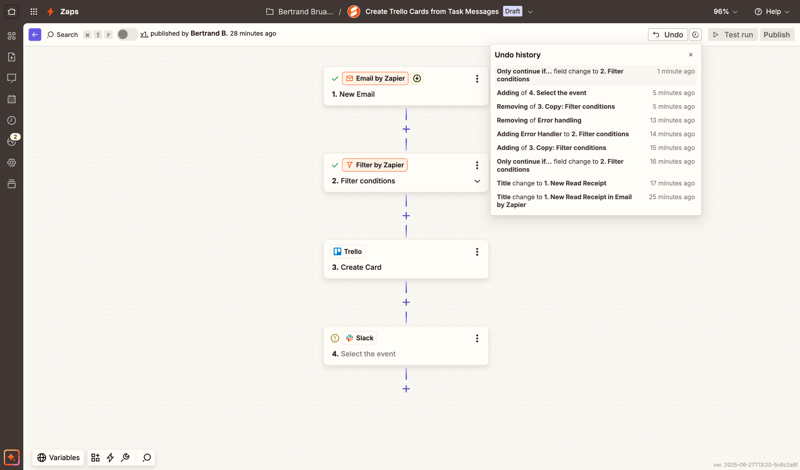Select the 16 minutes ago field change entry

click(595, 165)
